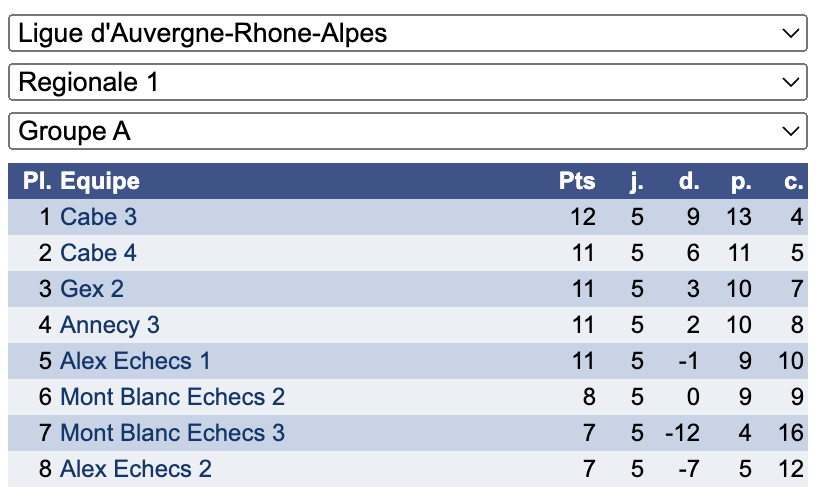824x498 pixels.
Task: Click the j. column header
Action: coord(637,182)
